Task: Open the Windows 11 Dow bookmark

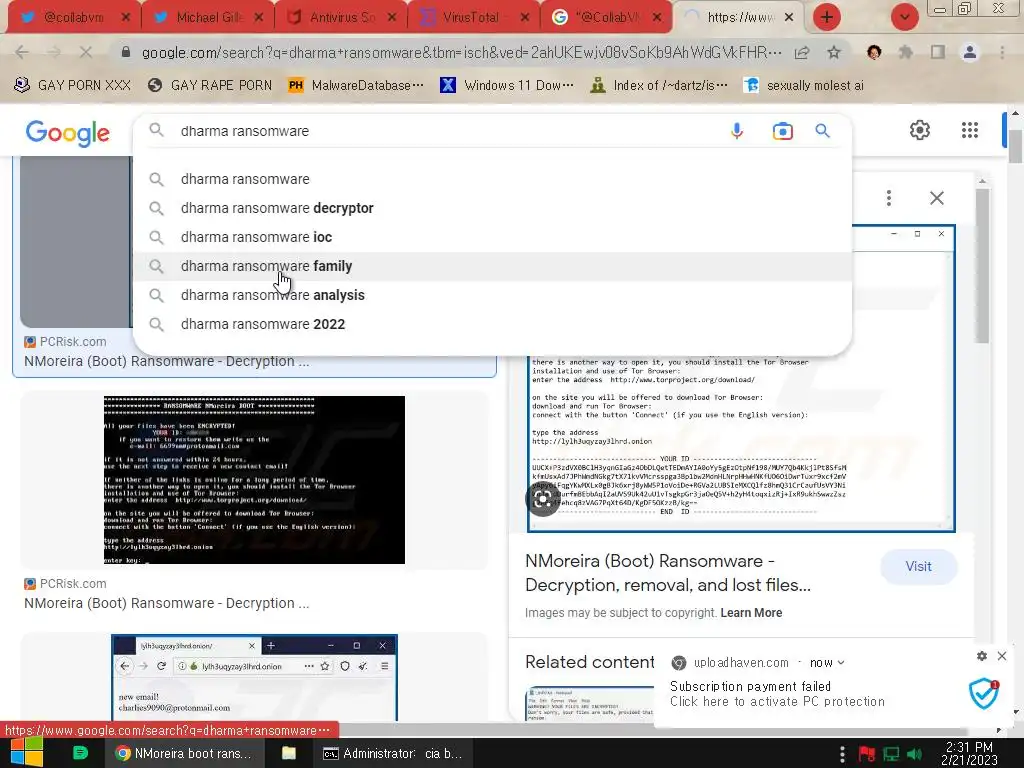Action: coord(507,86)
